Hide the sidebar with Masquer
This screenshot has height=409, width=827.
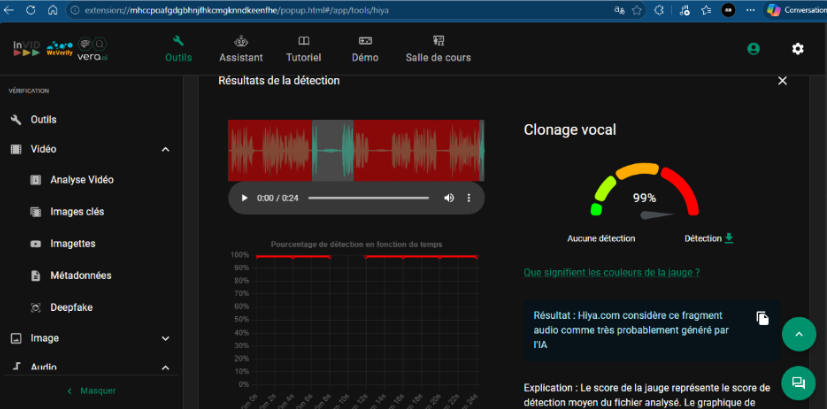click(91, 391)
